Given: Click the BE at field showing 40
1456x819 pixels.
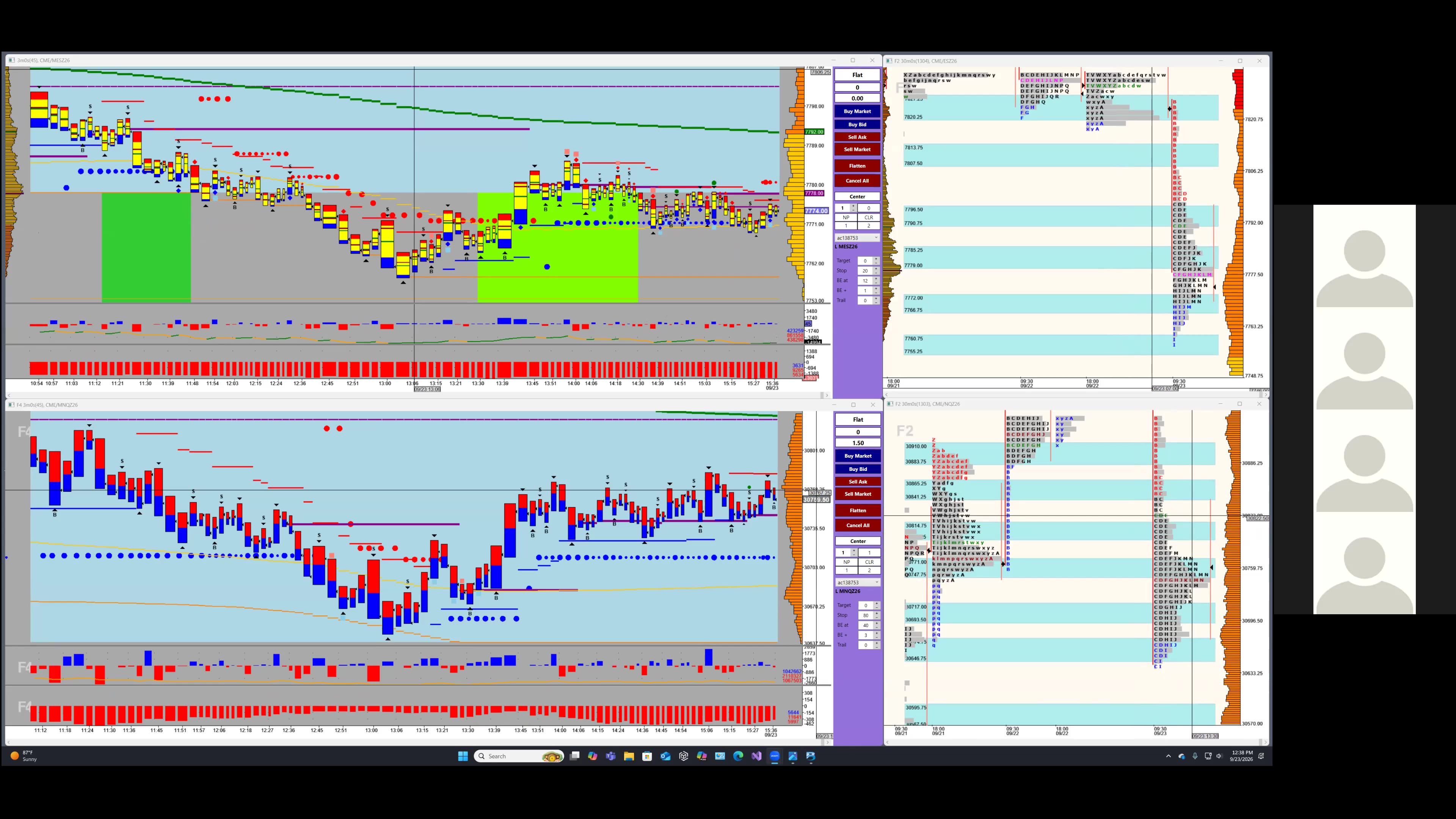Looking at the screenshot, I should click(866, 626).
